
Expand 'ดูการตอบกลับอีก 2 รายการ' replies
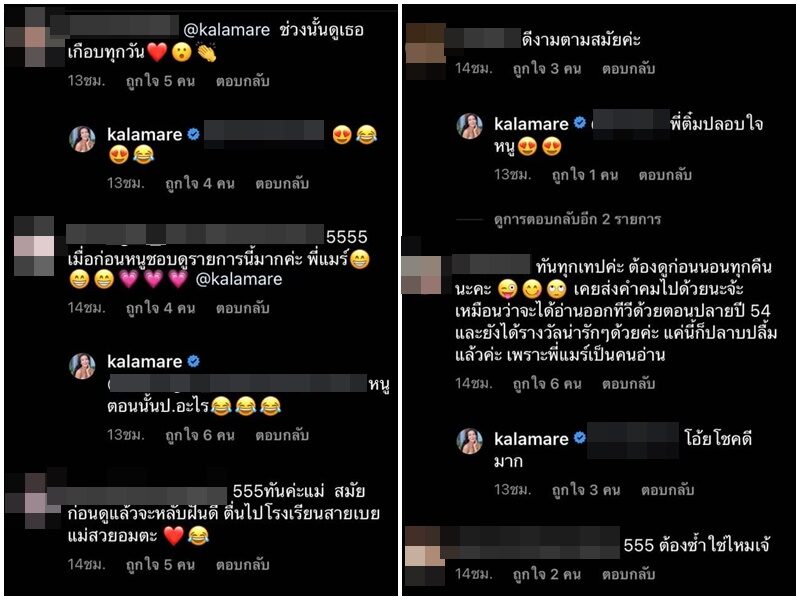[578, 220]
